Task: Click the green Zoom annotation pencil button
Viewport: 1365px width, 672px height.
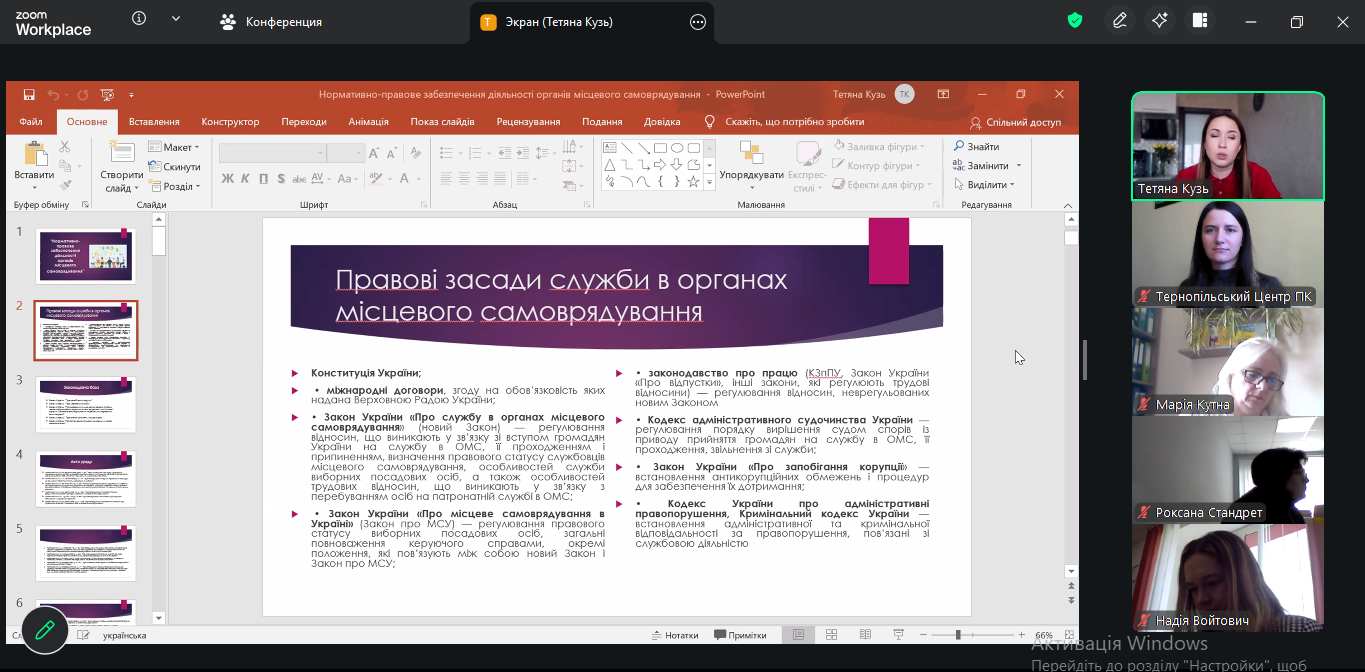Action: pyautogui.click(x=44, y=630)
